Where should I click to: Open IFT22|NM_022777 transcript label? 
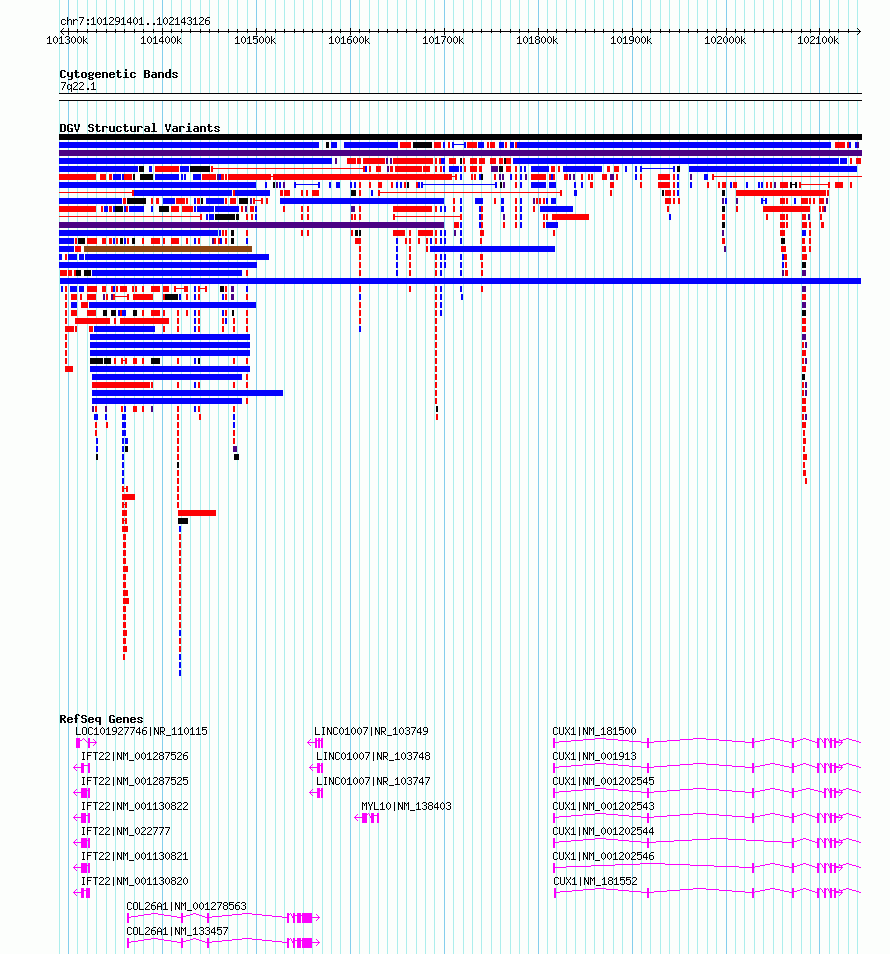pos(125,831)
